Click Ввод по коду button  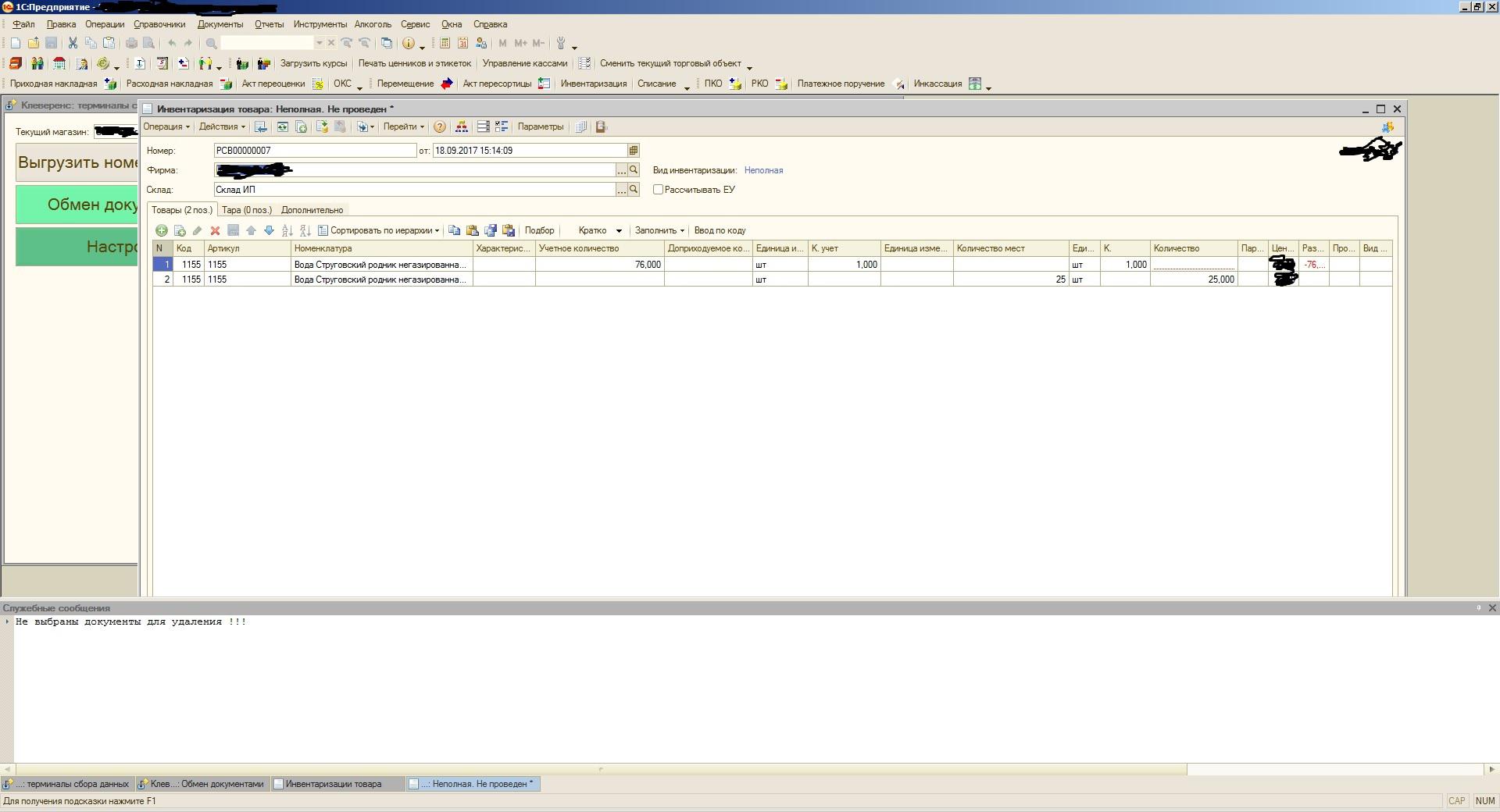tap(720, 230)
